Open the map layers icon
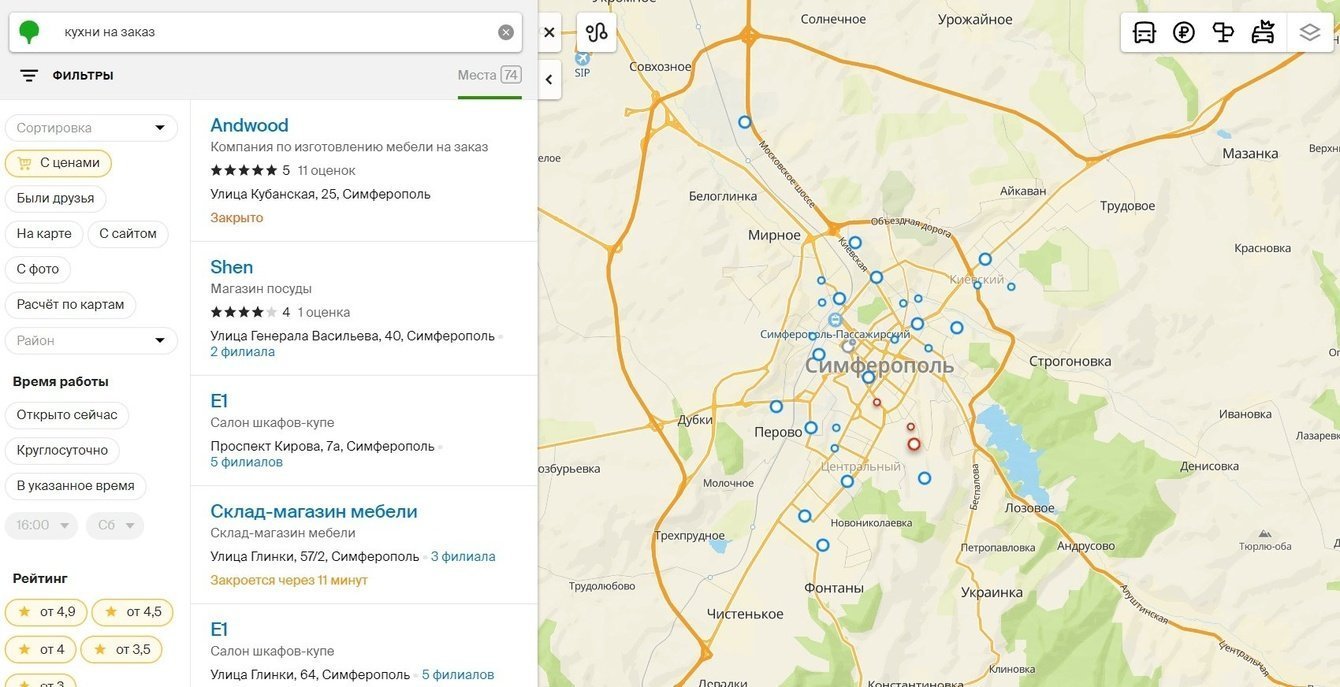Image resolution: width=1340 pixels, height=687 pixels. 1310,32
